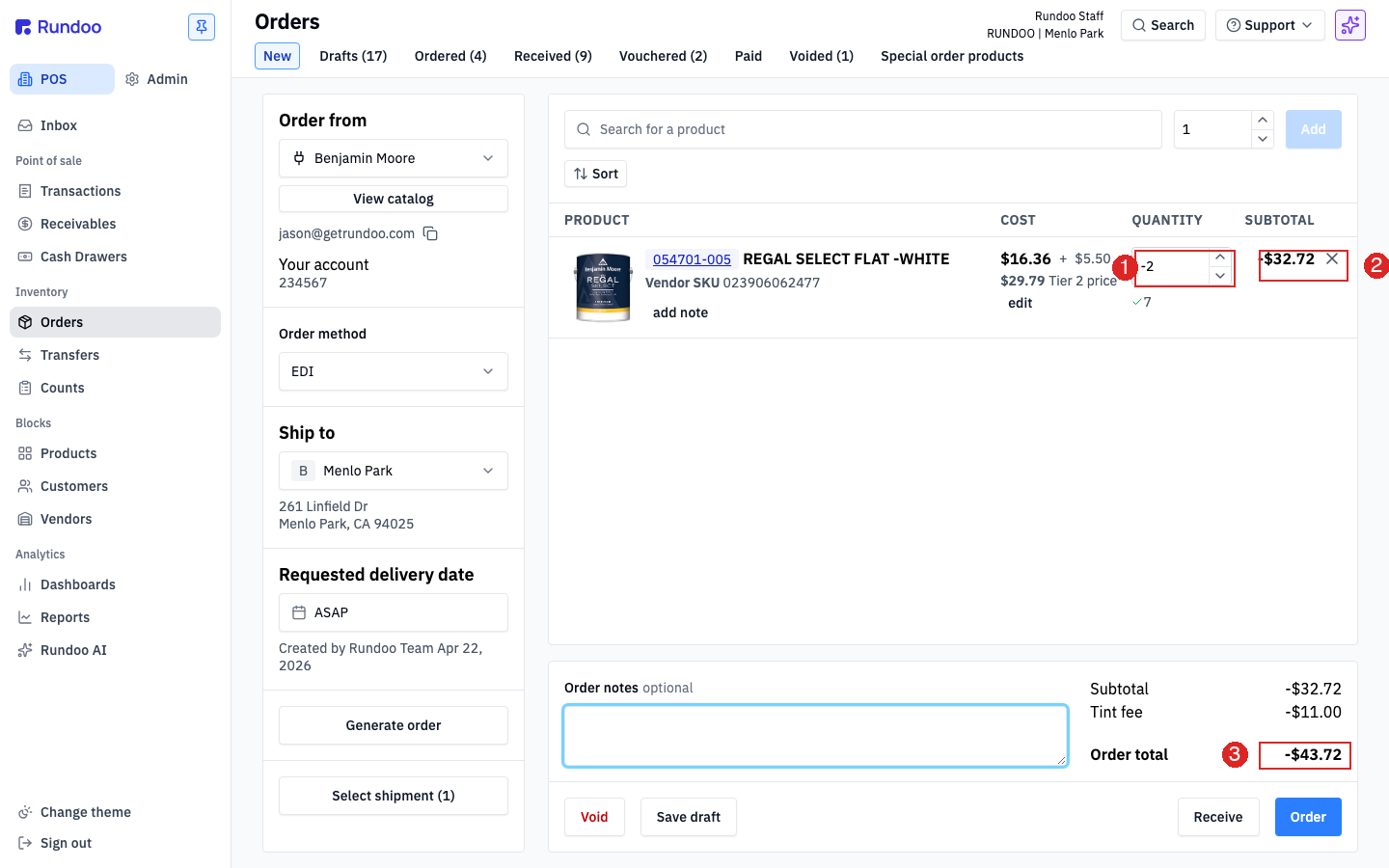Open Transfers page
1389x868 pixels.
pyautogui.click(x=116, y=355)
